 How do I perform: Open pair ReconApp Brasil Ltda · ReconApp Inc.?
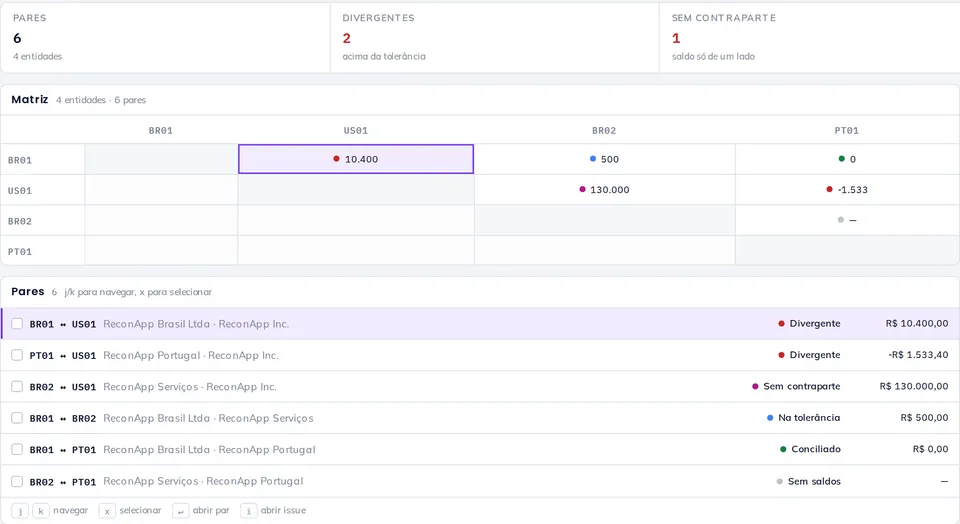pyautogui.click(x=480, y=324)
